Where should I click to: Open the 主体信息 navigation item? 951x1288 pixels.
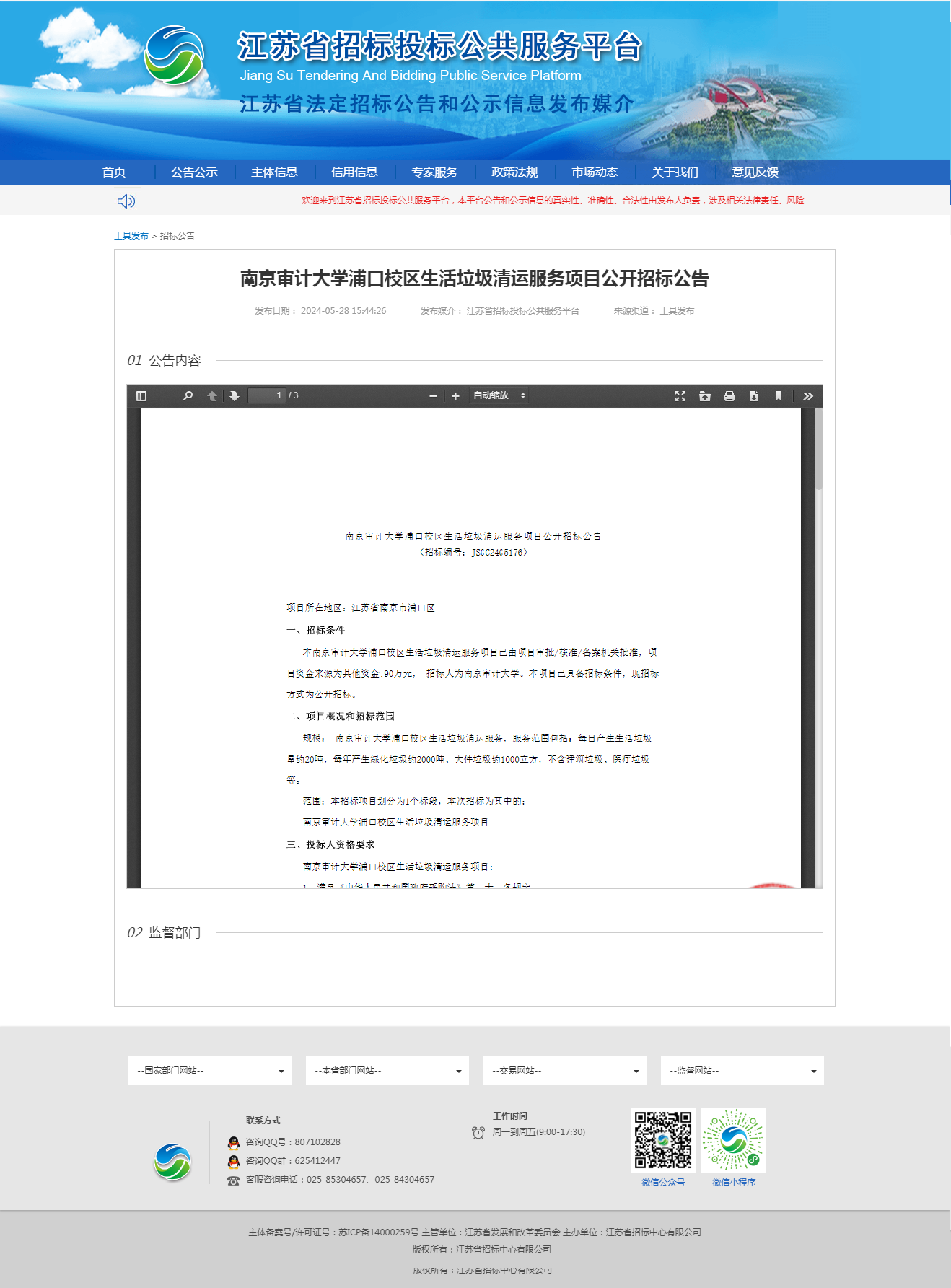tap(274, 172)
